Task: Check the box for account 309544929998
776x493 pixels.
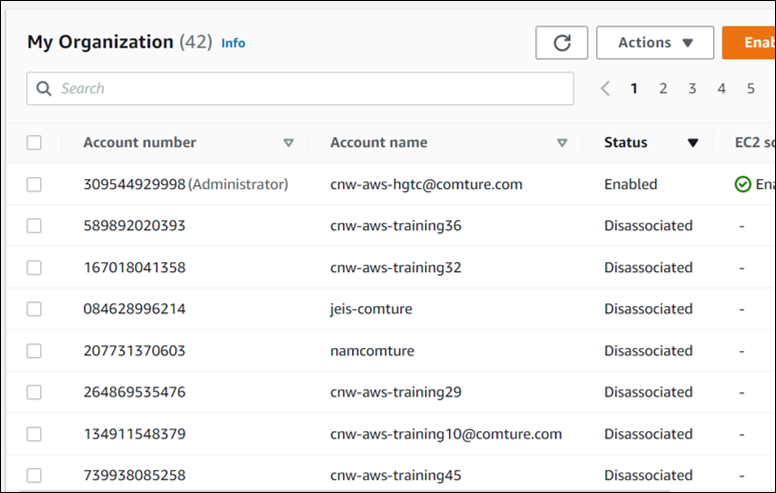Action: click(34, 184)
